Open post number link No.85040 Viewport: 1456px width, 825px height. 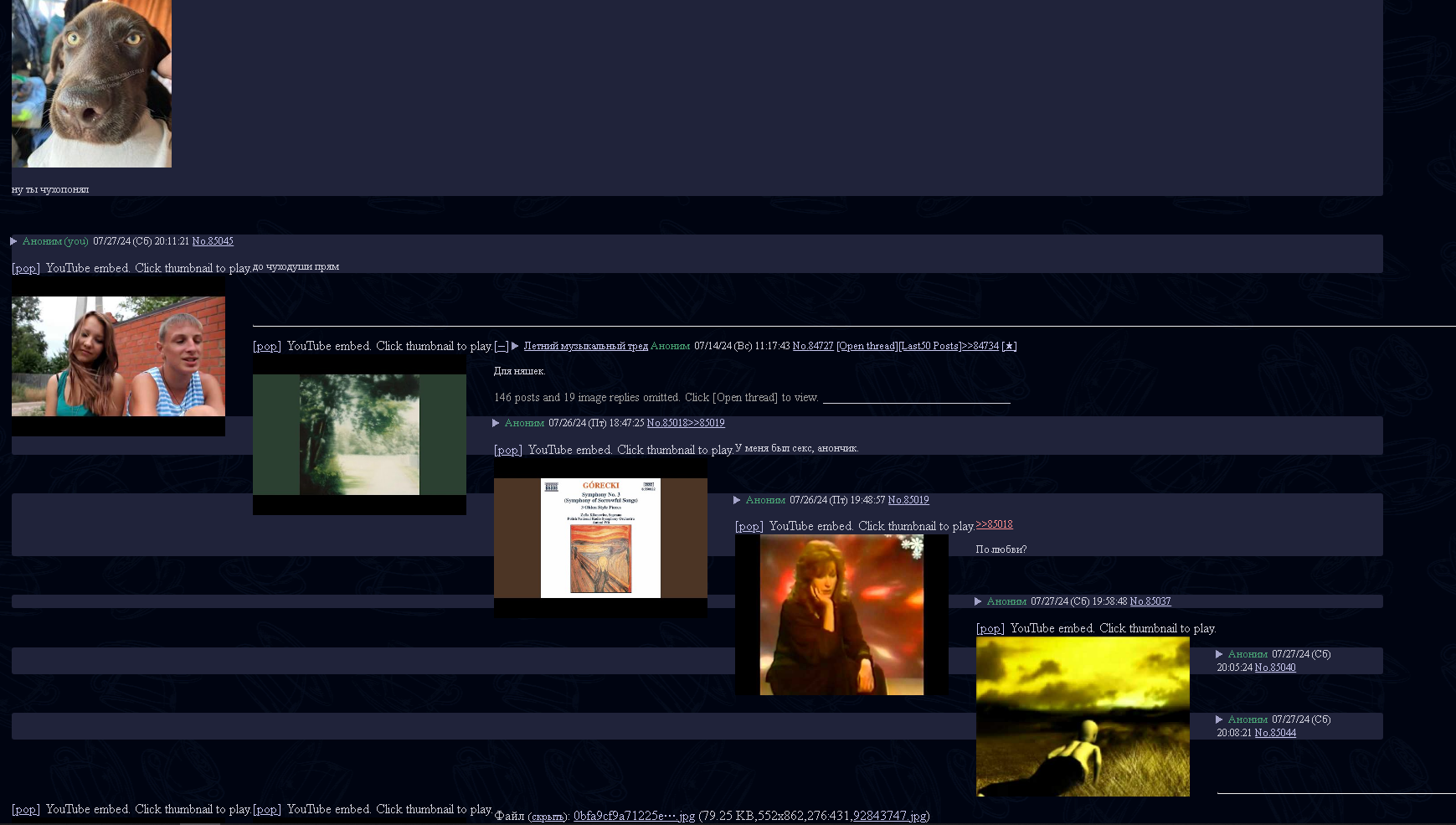point(1275,668)
